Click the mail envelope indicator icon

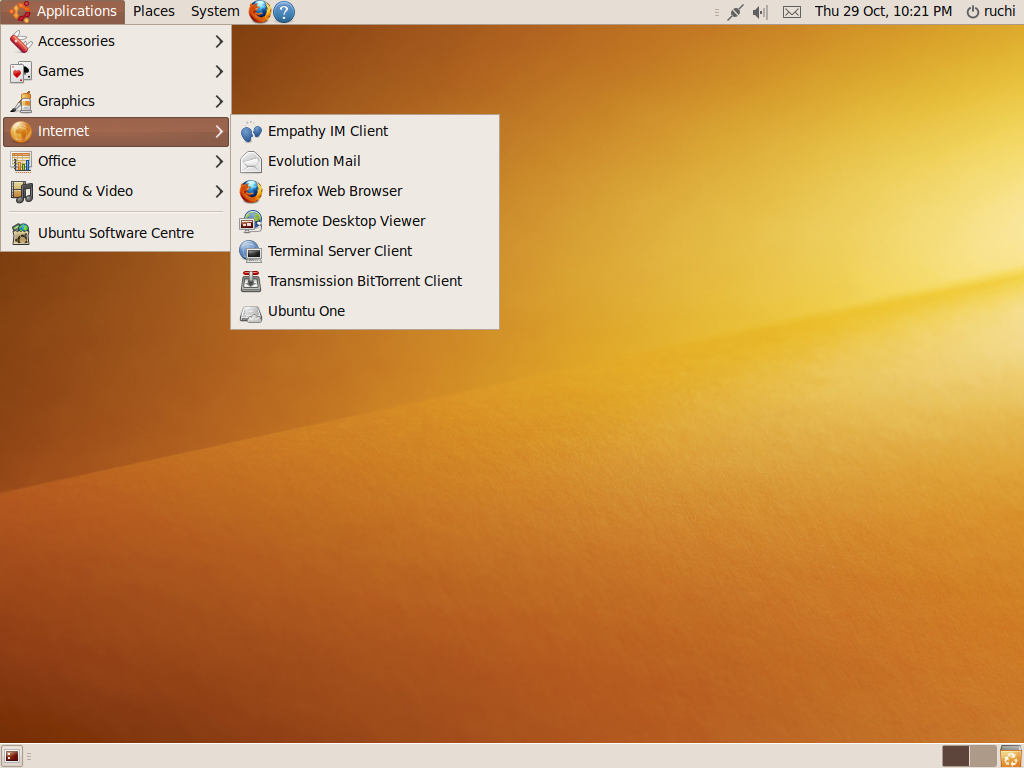pyautogui.click(x=791, y=12)
